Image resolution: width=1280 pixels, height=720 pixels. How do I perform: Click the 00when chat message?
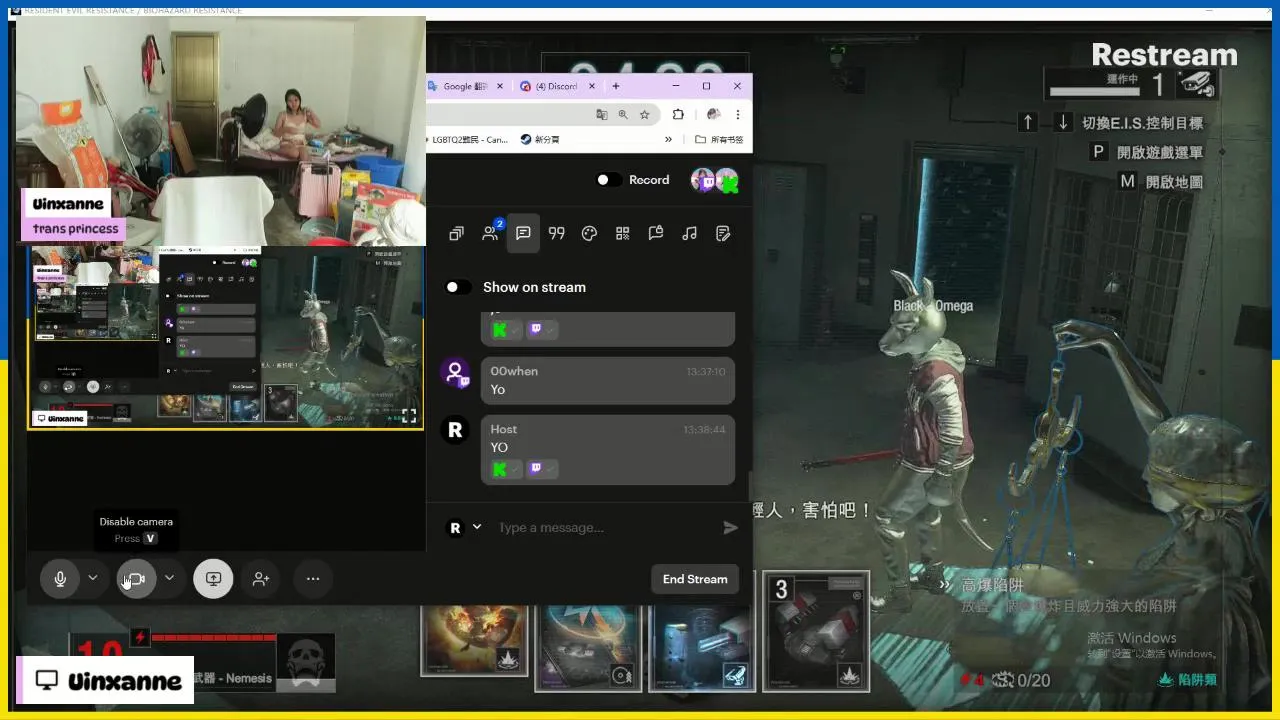coord(608,380)
